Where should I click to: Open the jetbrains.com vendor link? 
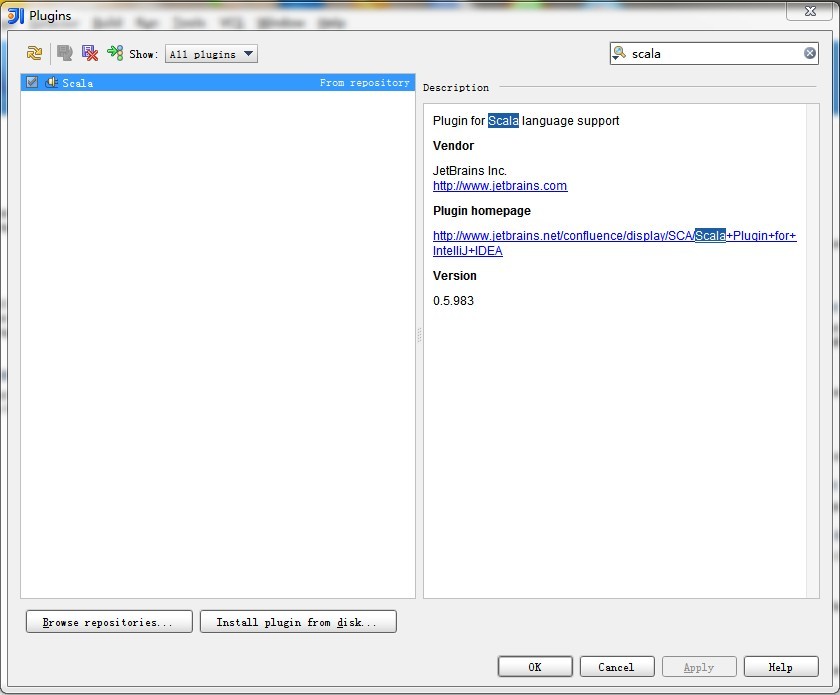tap(500, 186)
